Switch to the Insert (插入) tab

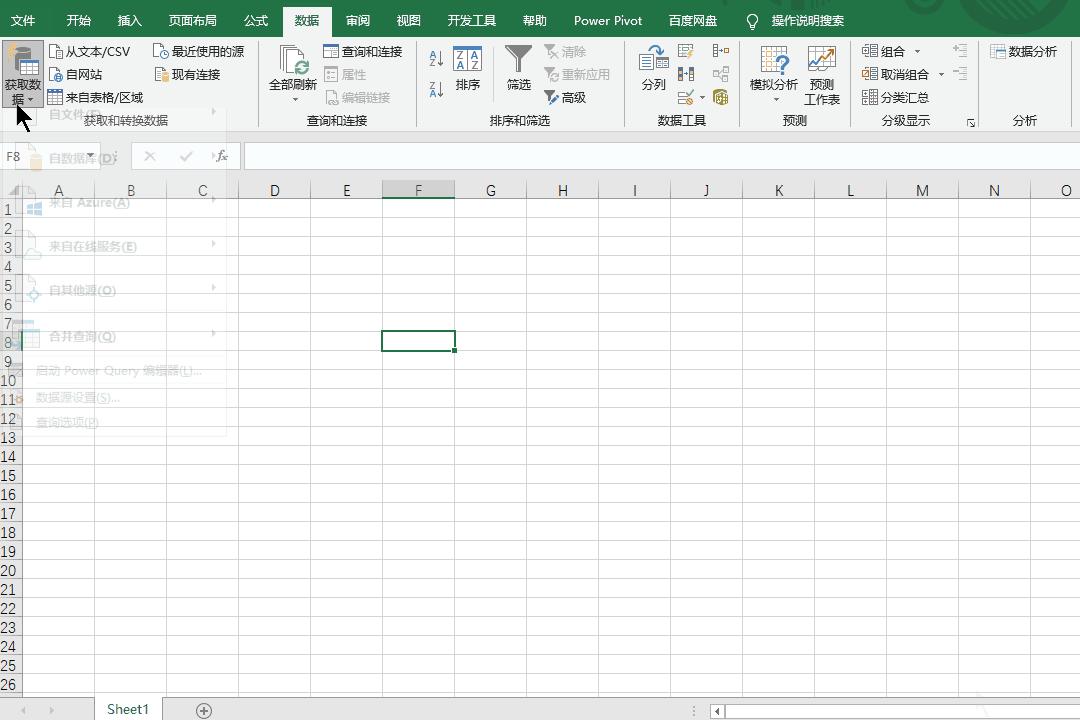click(129, 21)
